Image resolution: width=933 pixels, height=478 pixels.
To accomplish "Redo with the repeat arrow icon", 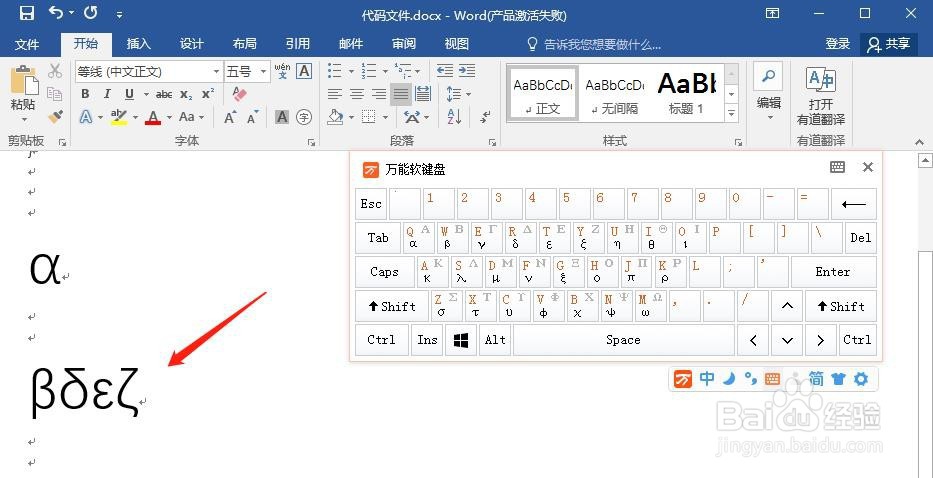I will tap(90, 13).
